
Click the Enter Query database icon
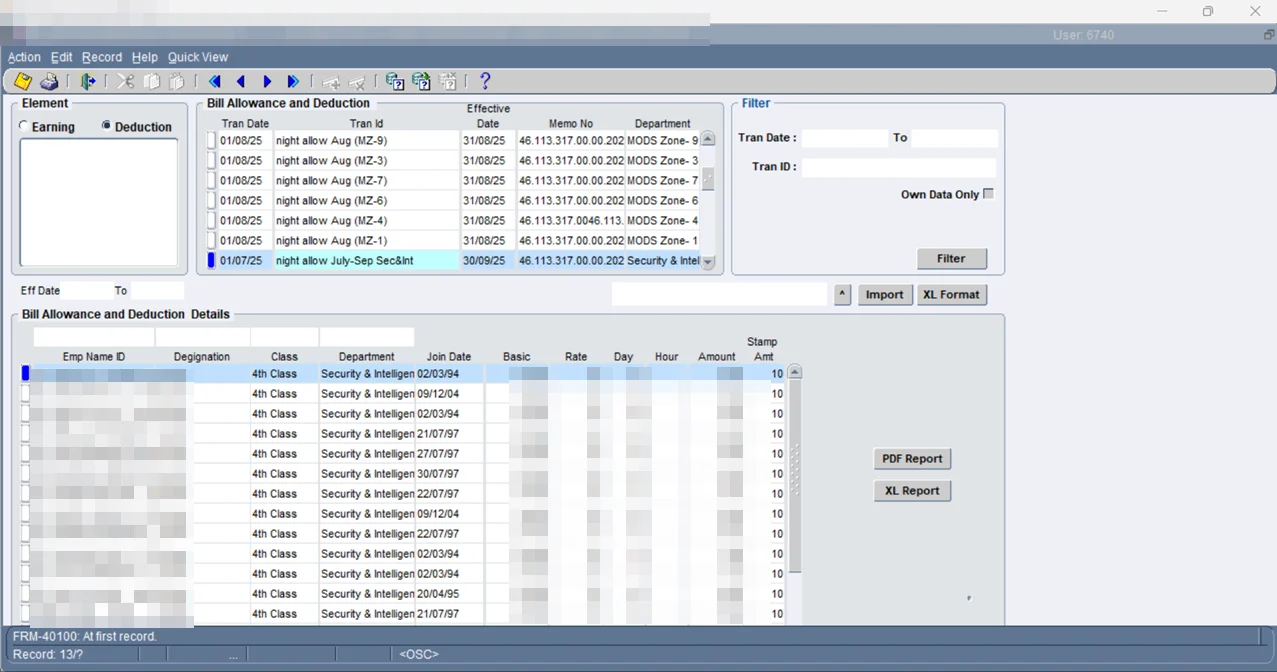pyautogui.click(x=395, y=82)
